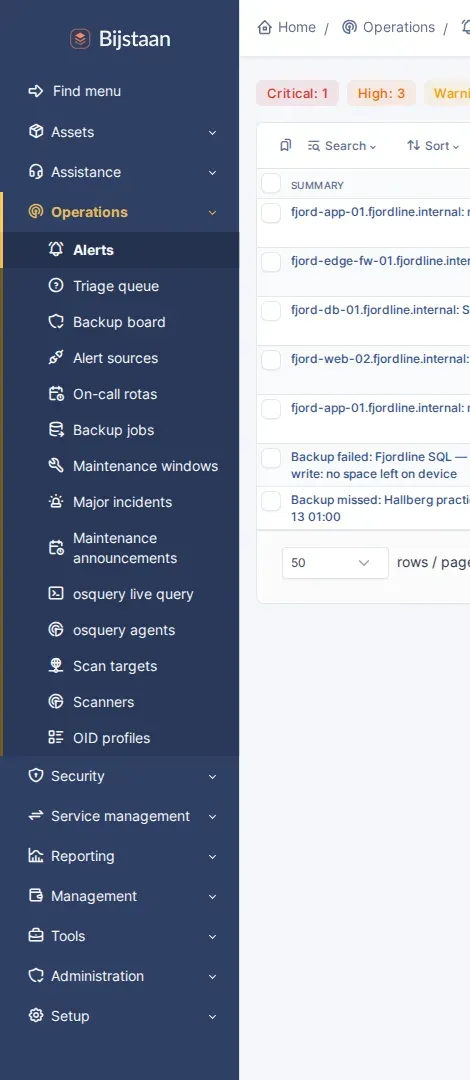Click the Assistance headset icon
The height and width of the screenshot is (1080, 470).
click(36, 172)
